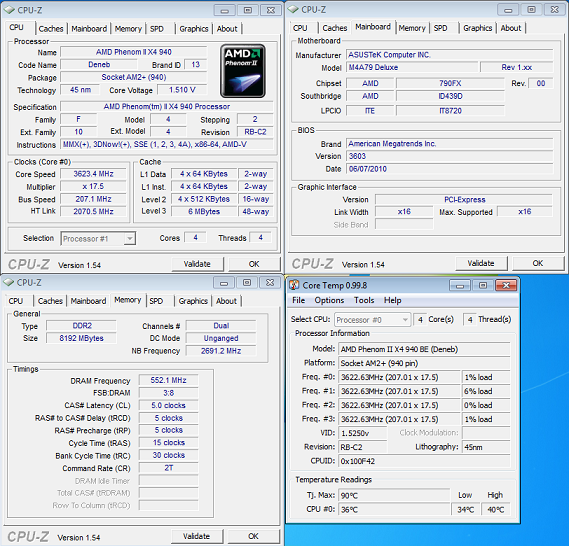Open Caches tab in Memory CPU-Z window

coord(50,301)
